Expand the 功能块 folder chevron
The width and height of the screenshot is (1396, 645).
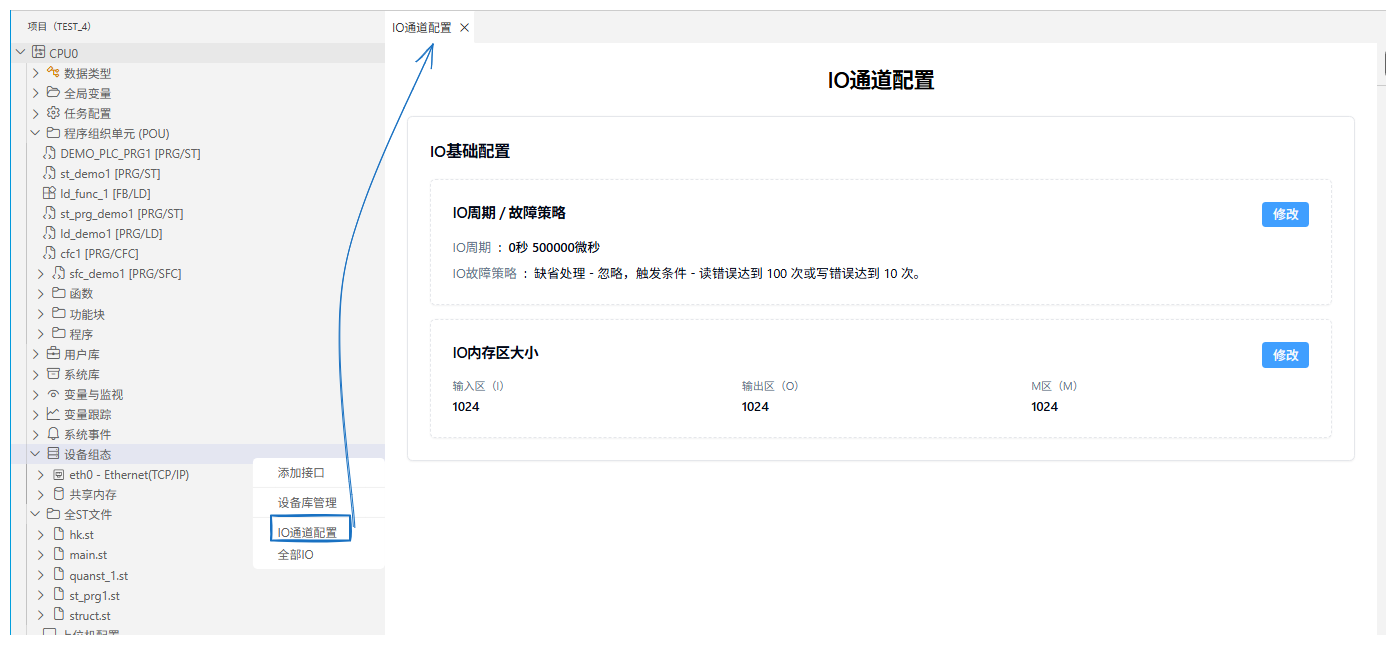(x=41, y=314)
